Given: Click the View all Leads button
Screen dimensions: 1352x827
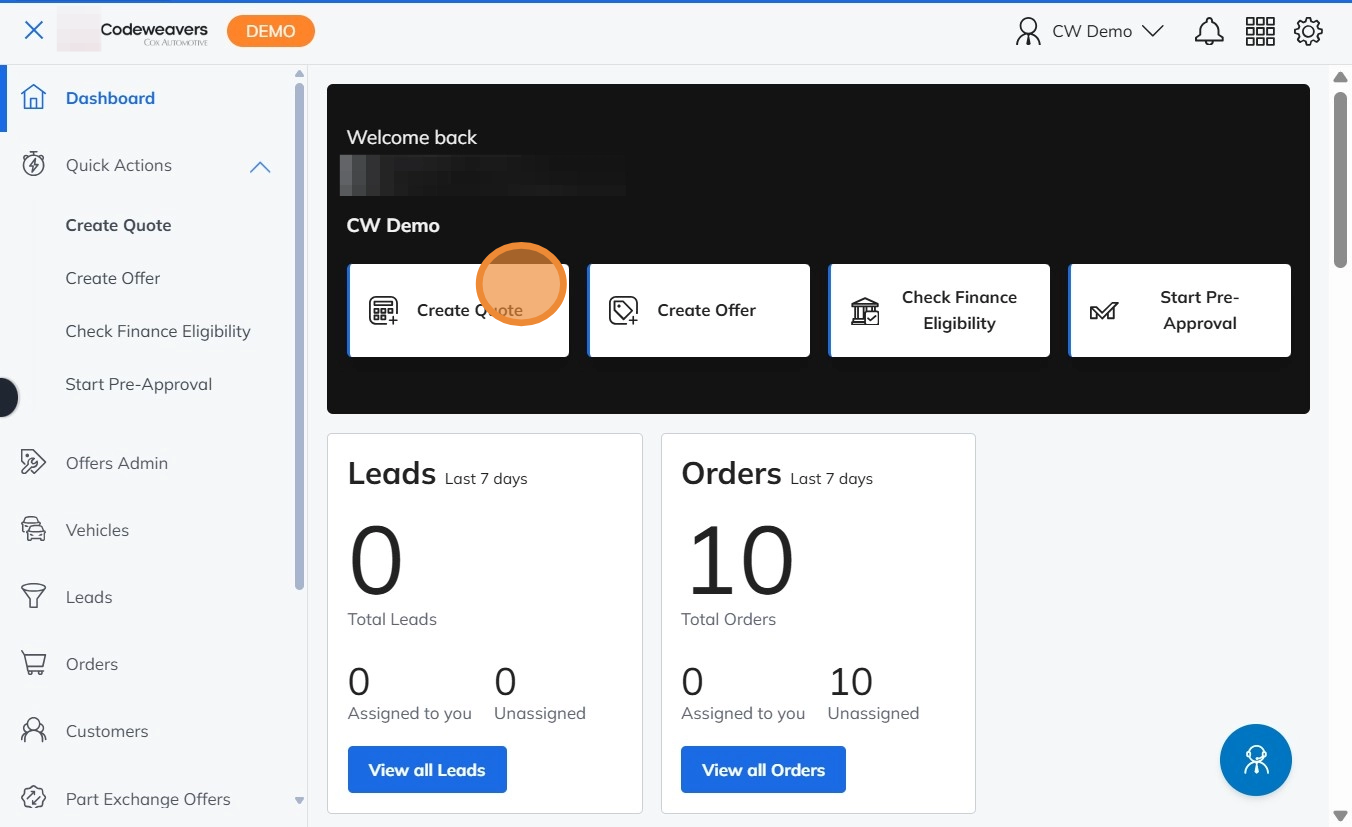Looking at the screenshot, I should point(427,770).
